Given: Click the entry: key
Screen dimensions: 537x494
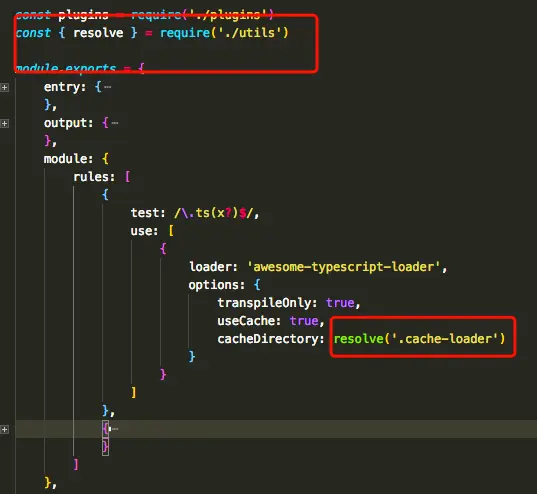Looking at the screenshot, I should coord(65,87).
